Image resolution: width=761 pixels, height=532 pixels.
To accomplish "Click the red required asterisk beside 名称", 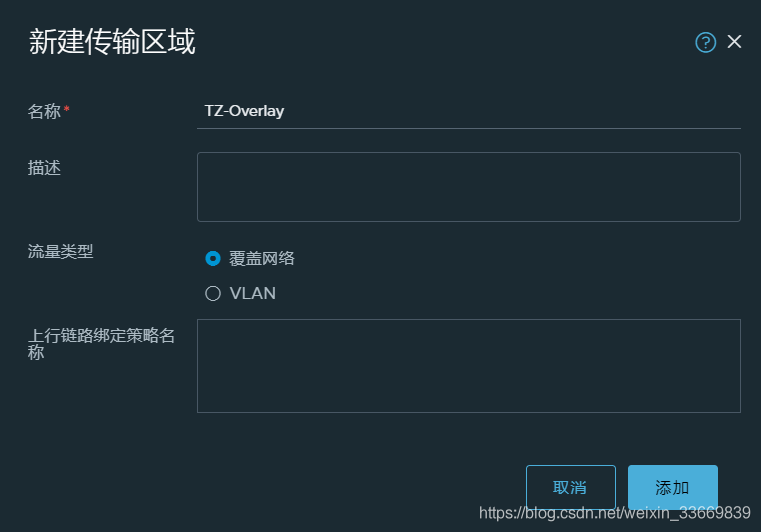I will tap(66, 109).
